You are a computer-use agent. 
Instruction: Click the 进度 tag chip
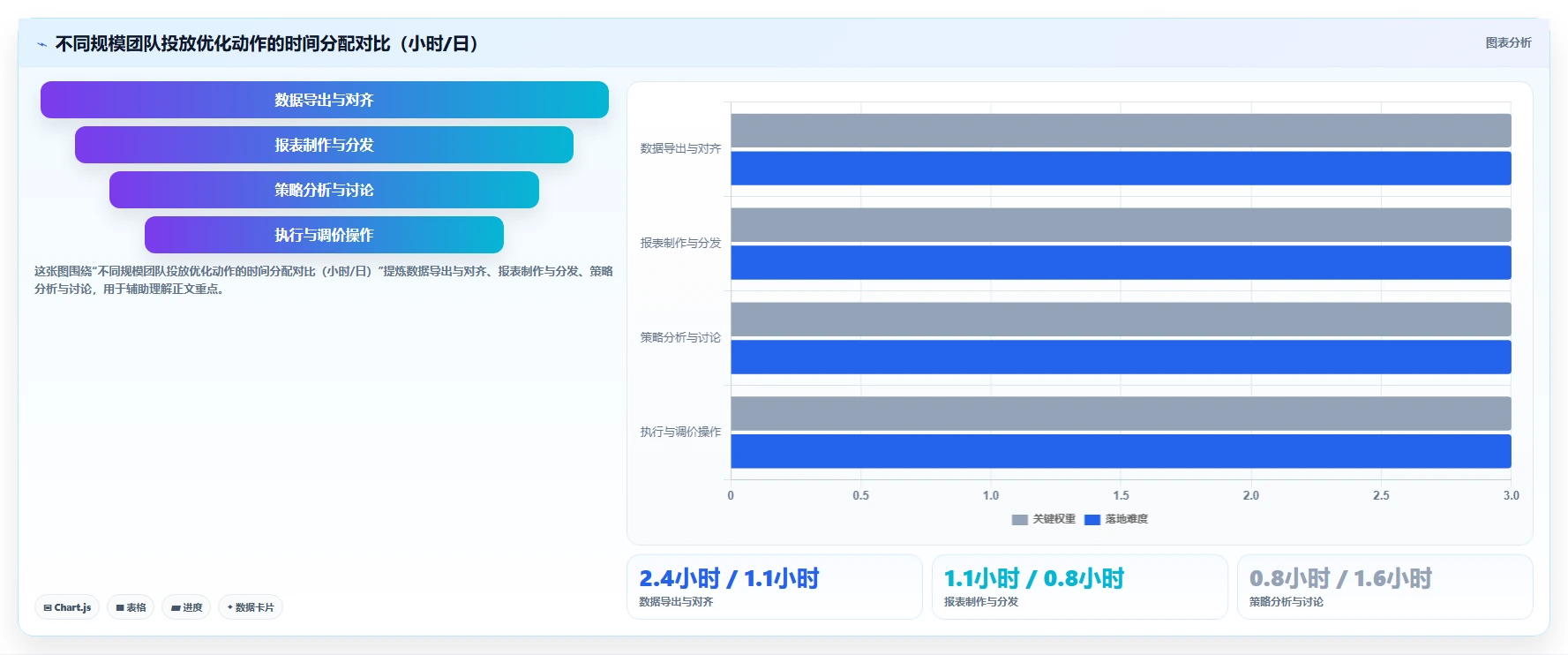[x=186, y=607]
